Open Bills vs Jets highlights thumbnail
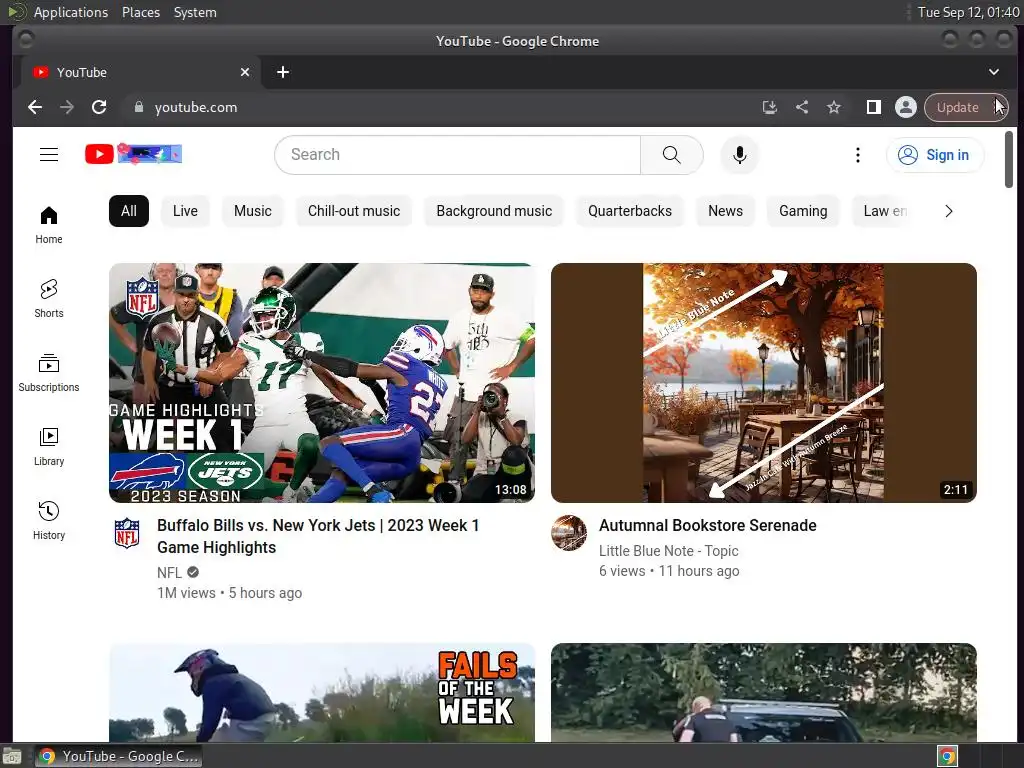 click(322, 383)
